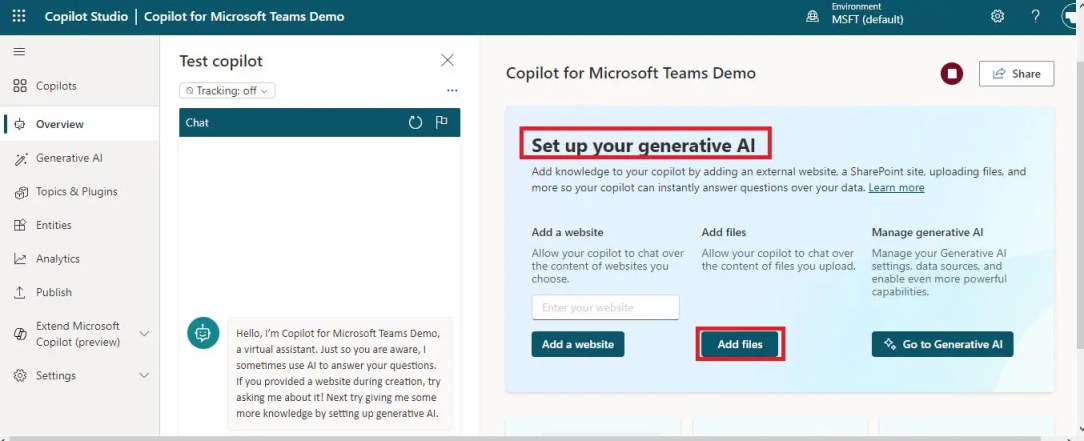
Task: Open Topics & Plugins in sidebar
Action: [x=77, y=191]
